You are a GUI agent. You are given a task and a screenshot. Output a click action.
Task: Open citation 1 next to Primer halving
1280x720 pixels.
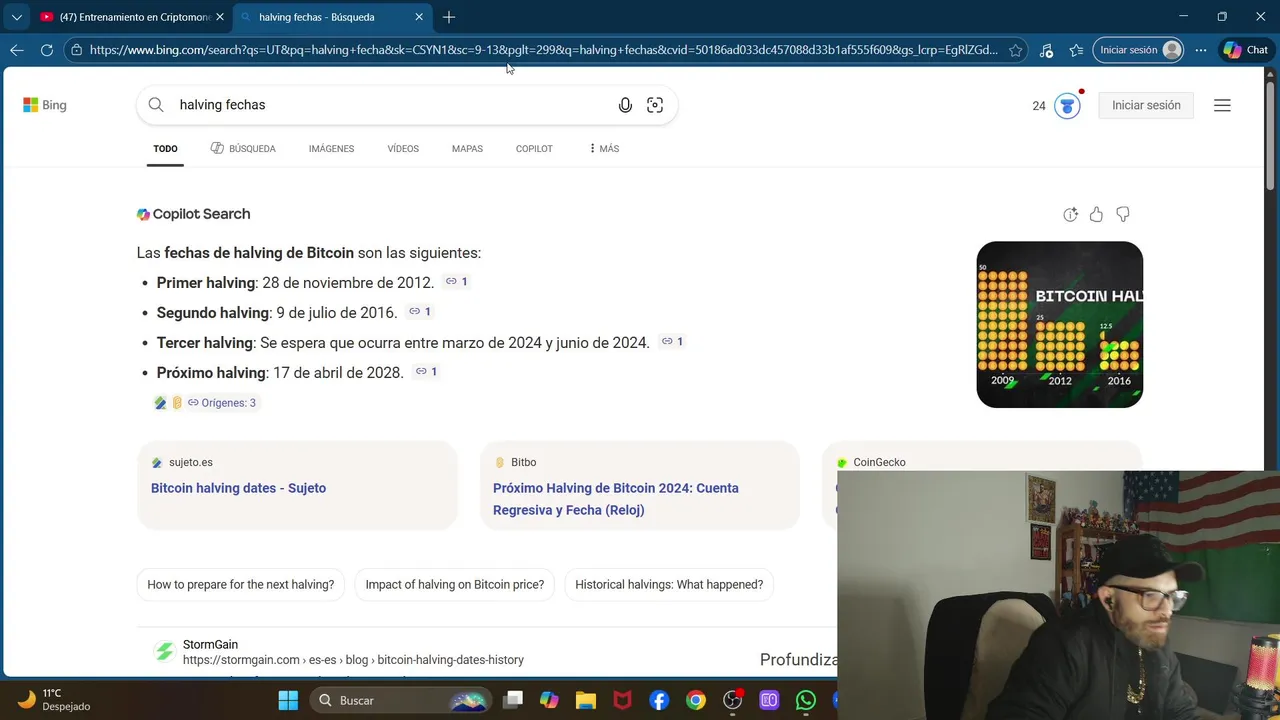pos(456,282)
